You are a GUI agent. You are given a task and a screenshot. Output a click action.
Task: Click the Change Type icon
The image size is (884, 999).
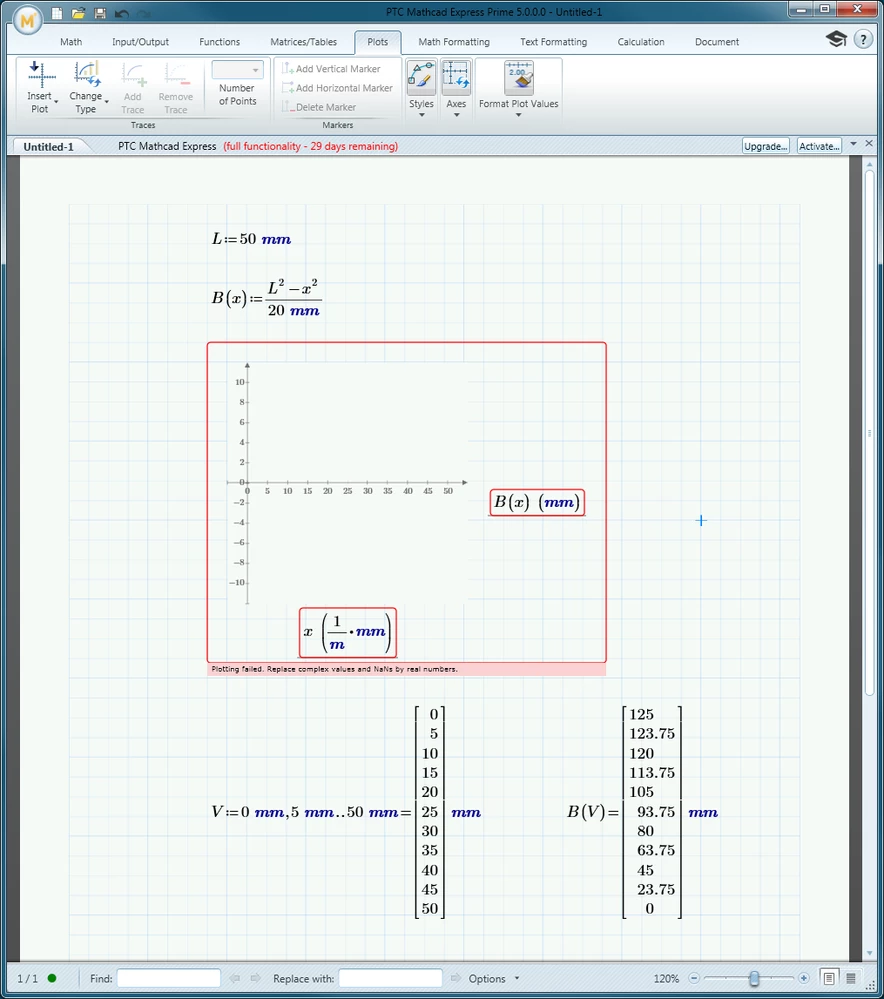pos(86,75)
